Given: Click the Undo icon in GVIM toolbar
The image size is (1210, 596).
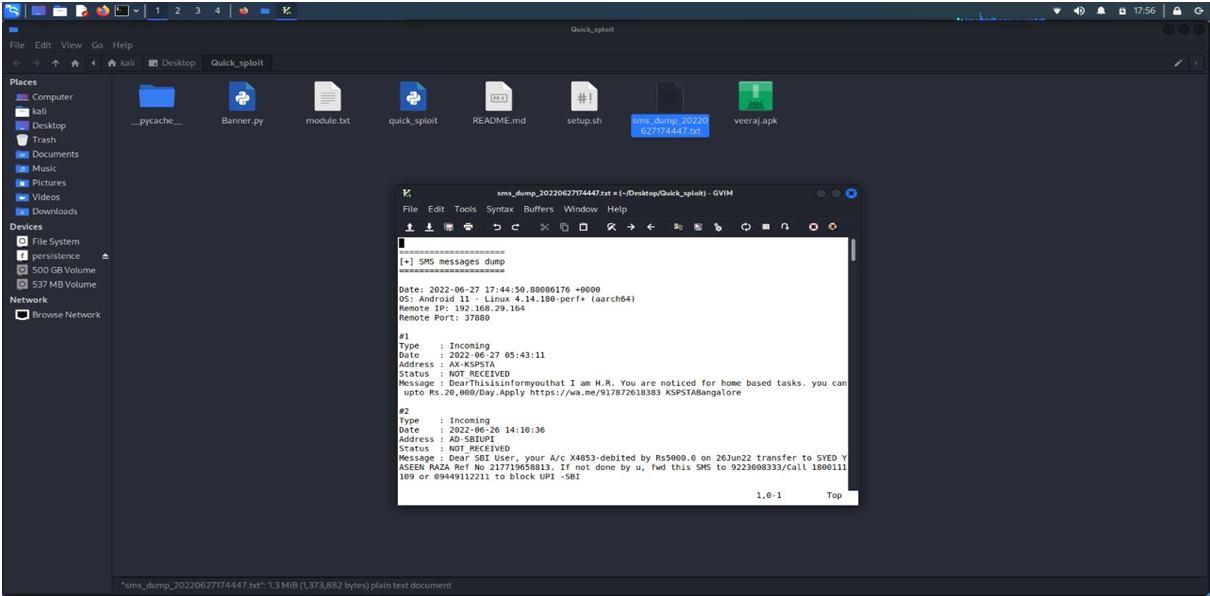Looking at the screenshot, I should pos(497,227).
